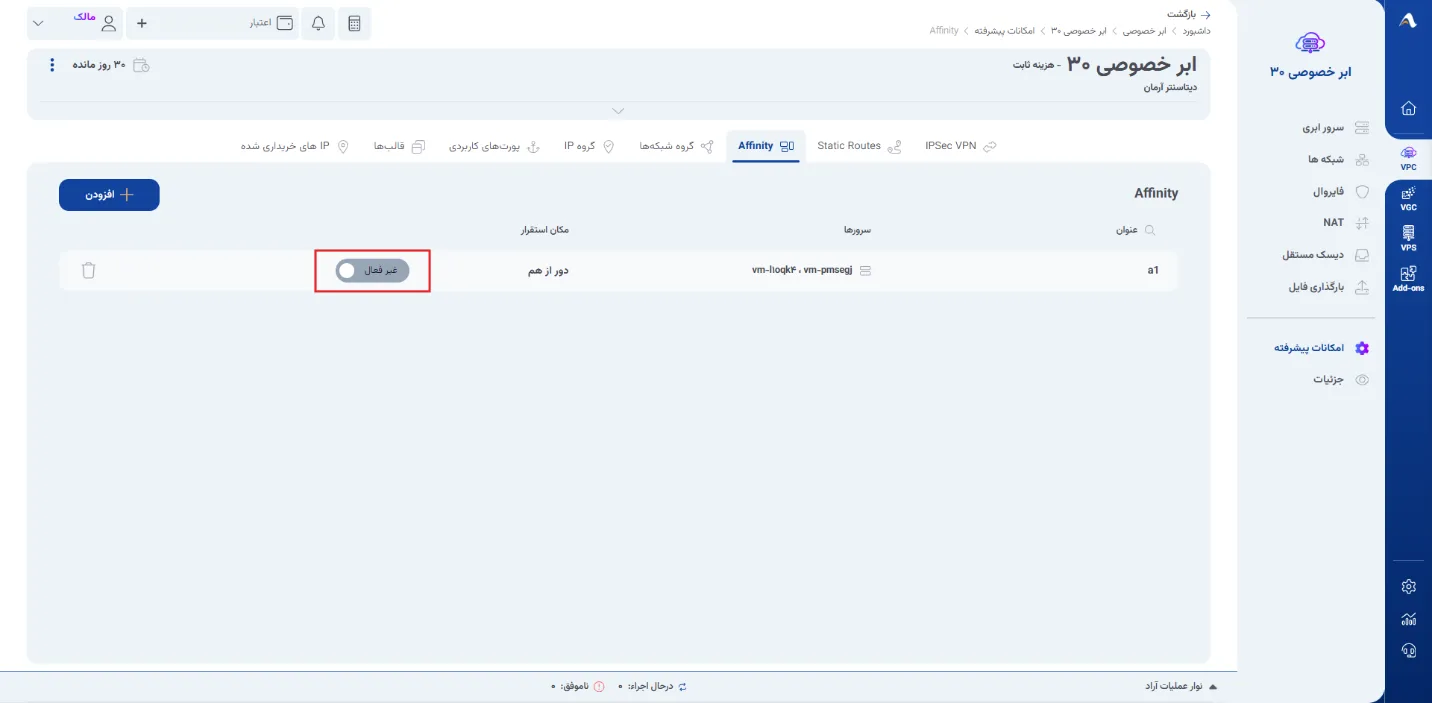
Task: Delete affinity rule a1 with the trash icon
Action: click(88, 270)
